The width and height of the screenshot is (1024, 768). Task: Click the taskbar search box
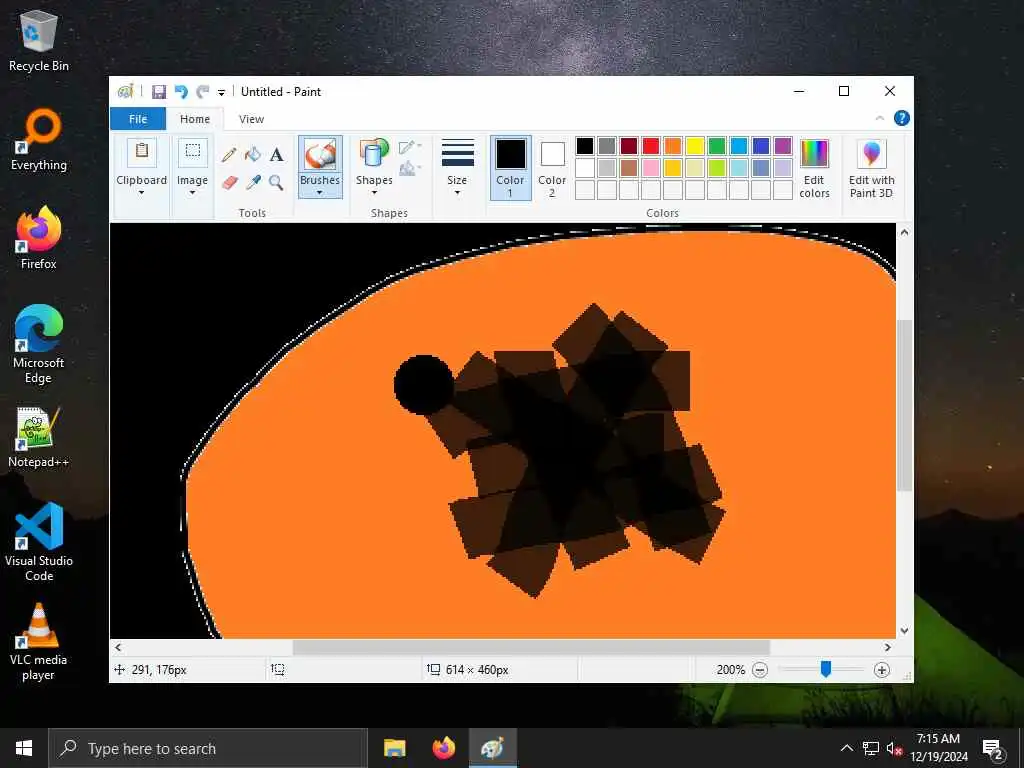pyautogui.click(x=208, y=748)
